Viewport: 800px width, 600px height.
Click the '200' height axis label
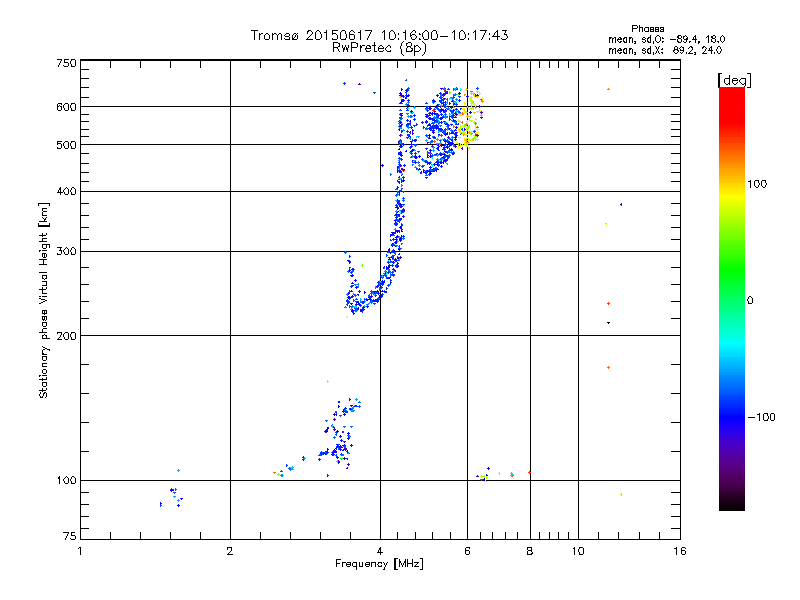point(66,336)
